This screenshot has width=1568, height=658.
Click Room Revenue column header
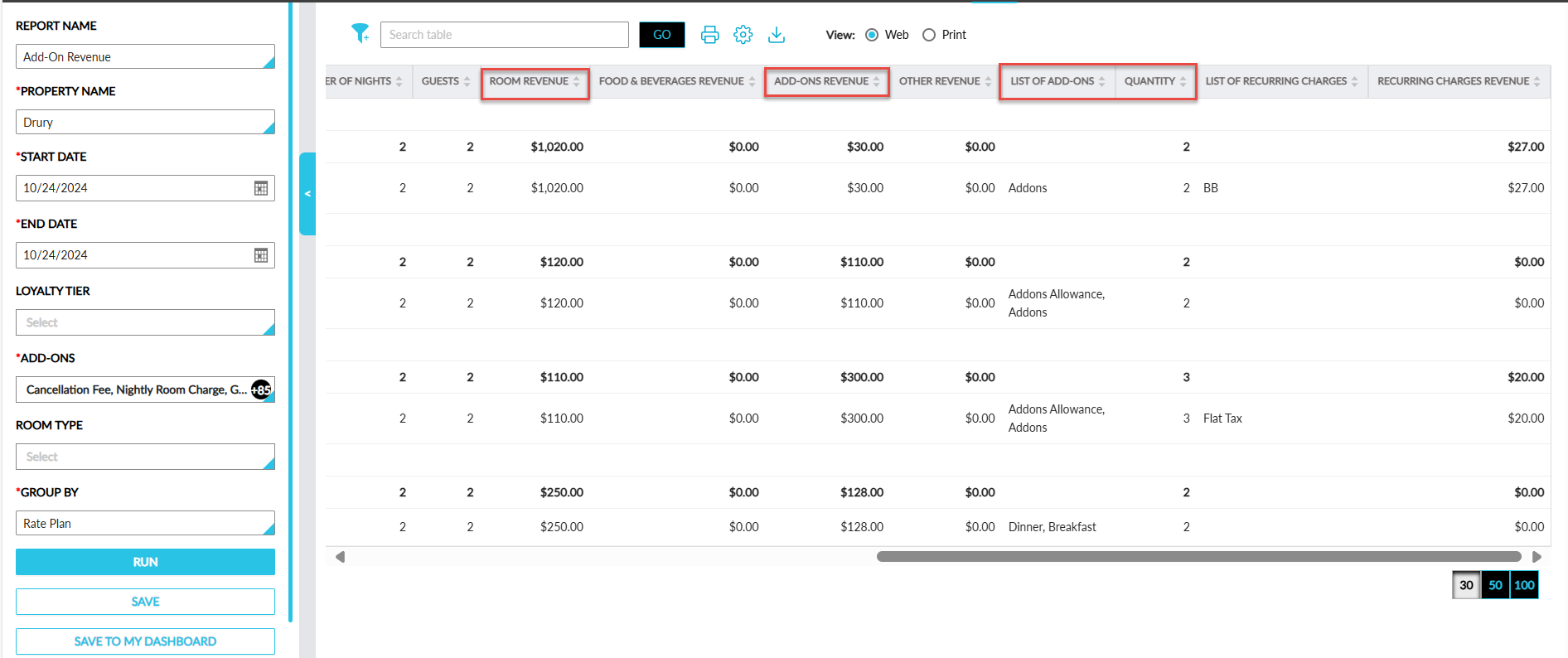coord(529,81)
